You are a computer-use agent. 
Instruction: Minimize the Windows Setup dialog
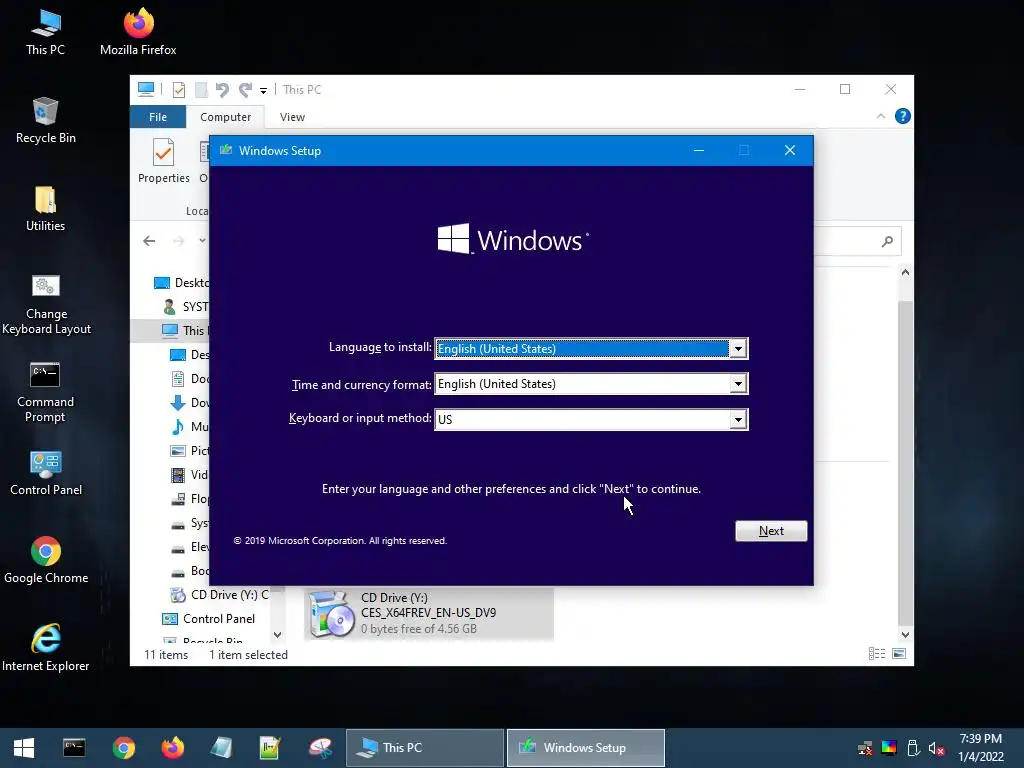coord(699,150)
